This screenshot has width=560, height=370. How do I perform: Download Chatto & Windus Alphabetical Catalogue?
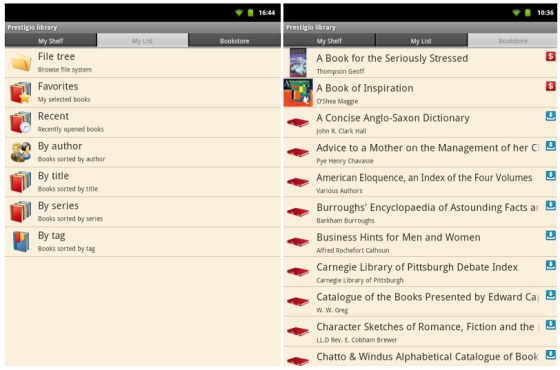coord(551,354)
